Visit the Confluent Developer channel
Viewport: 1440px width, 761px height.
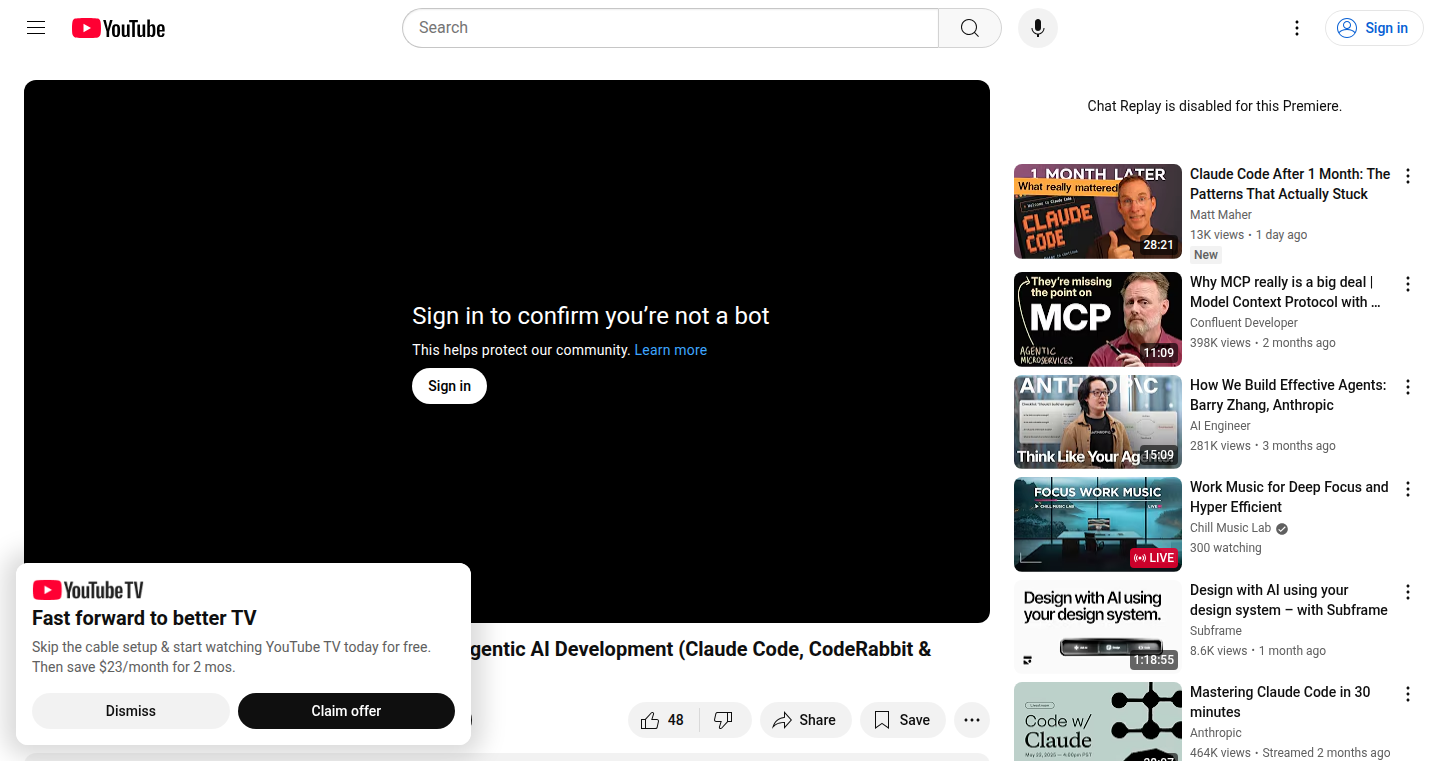pos(1244,323)
